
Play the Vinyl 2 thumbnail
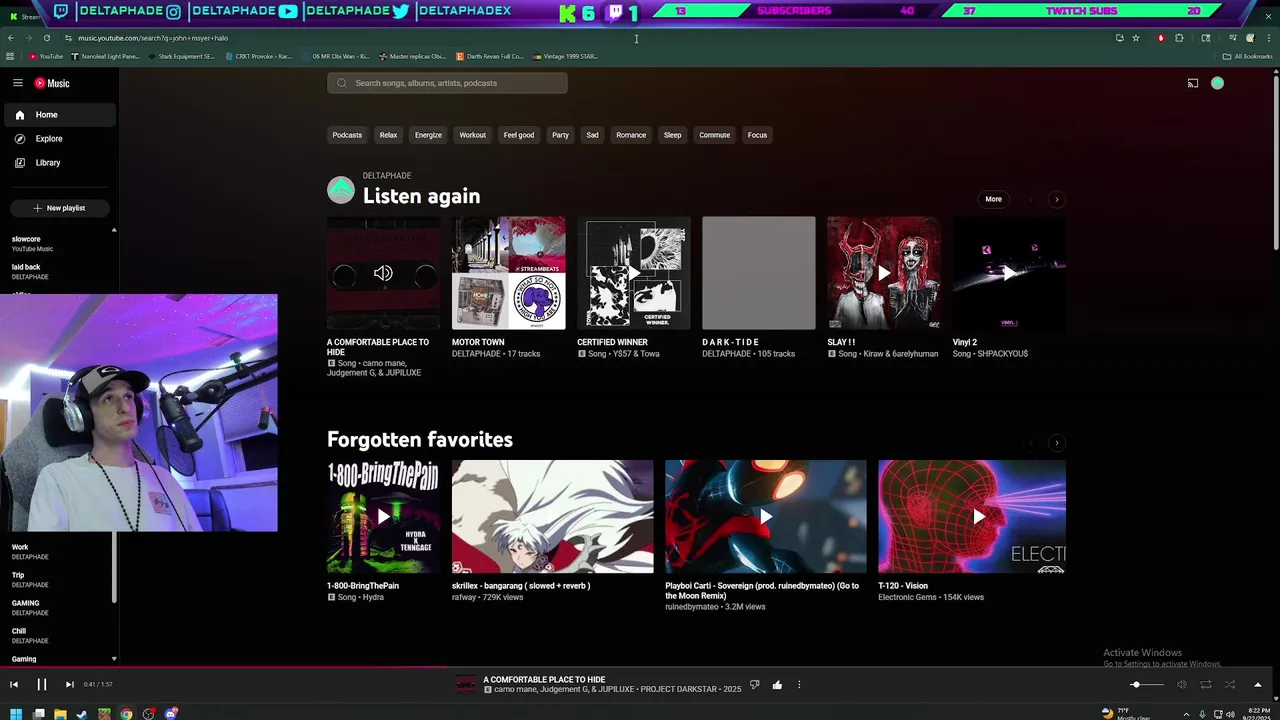[1009, 273]
